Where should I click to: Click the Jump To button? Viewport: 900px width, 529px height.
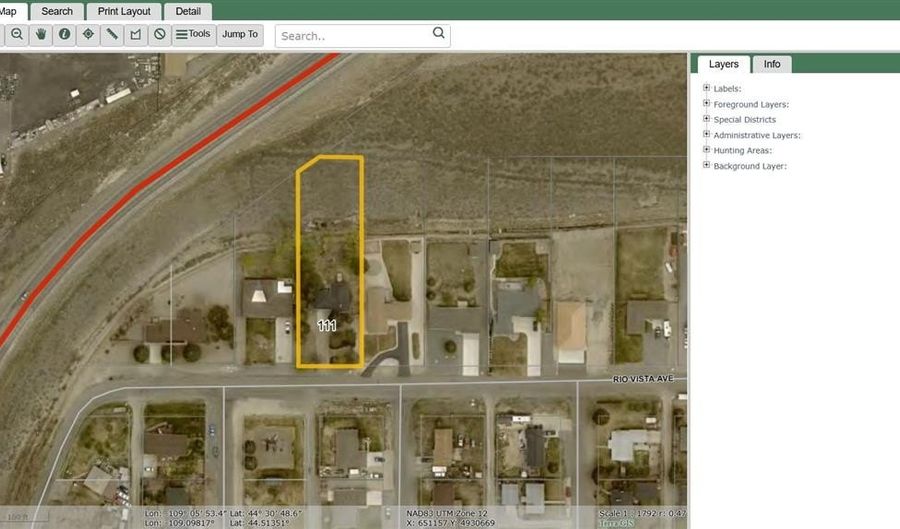[x=240, y=34]
